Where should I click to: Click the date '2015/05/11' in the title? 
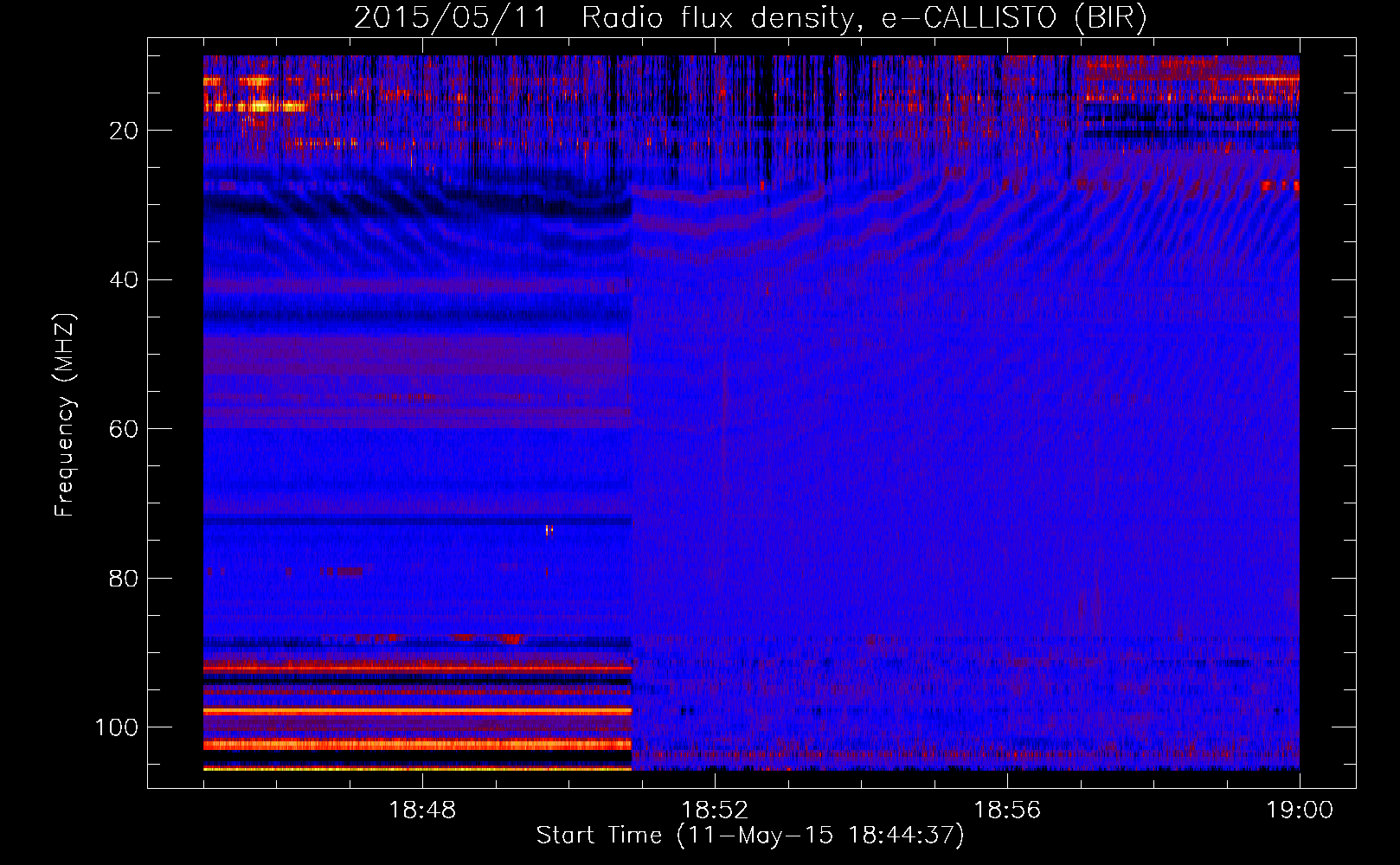click(450, 18)
